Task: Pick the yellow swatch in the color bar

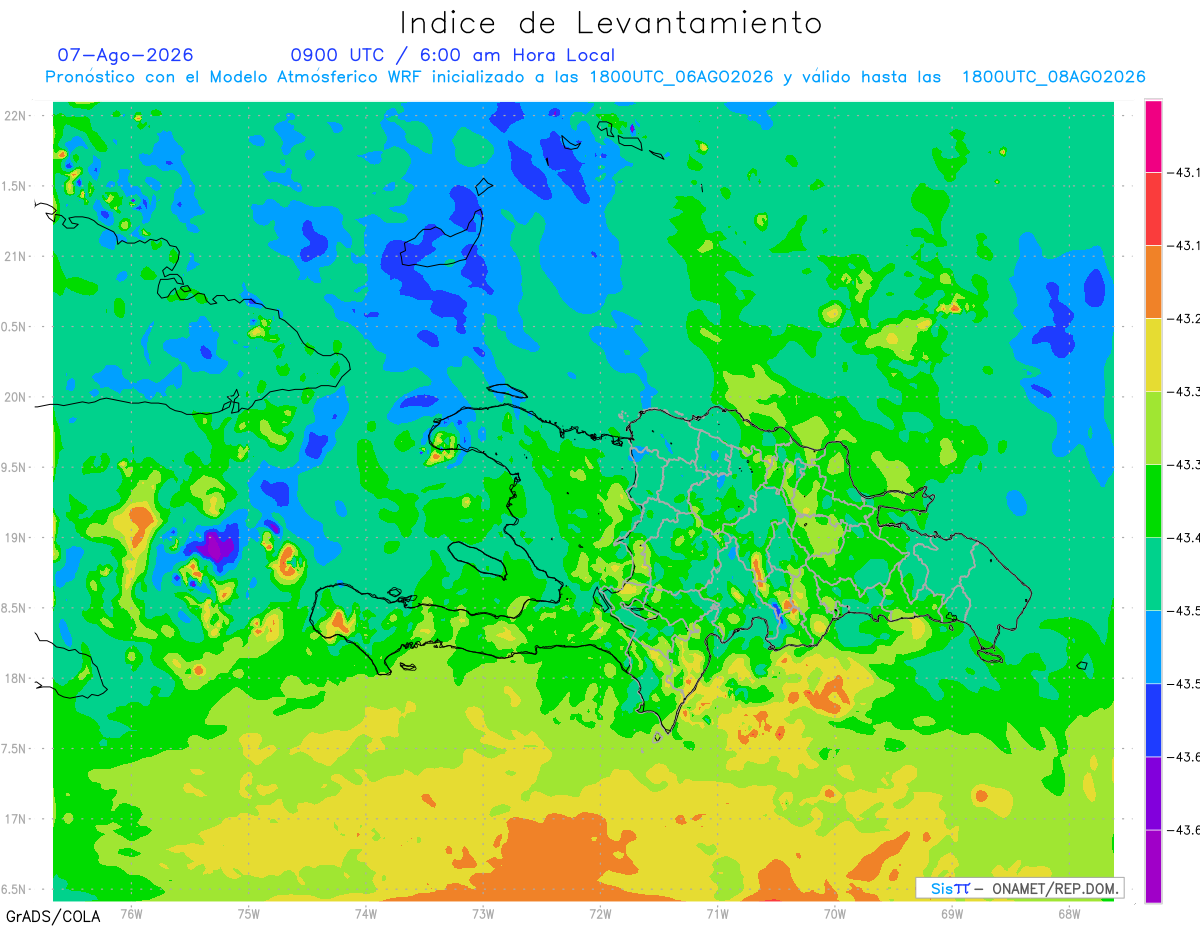Action: tap(1153, 355)
